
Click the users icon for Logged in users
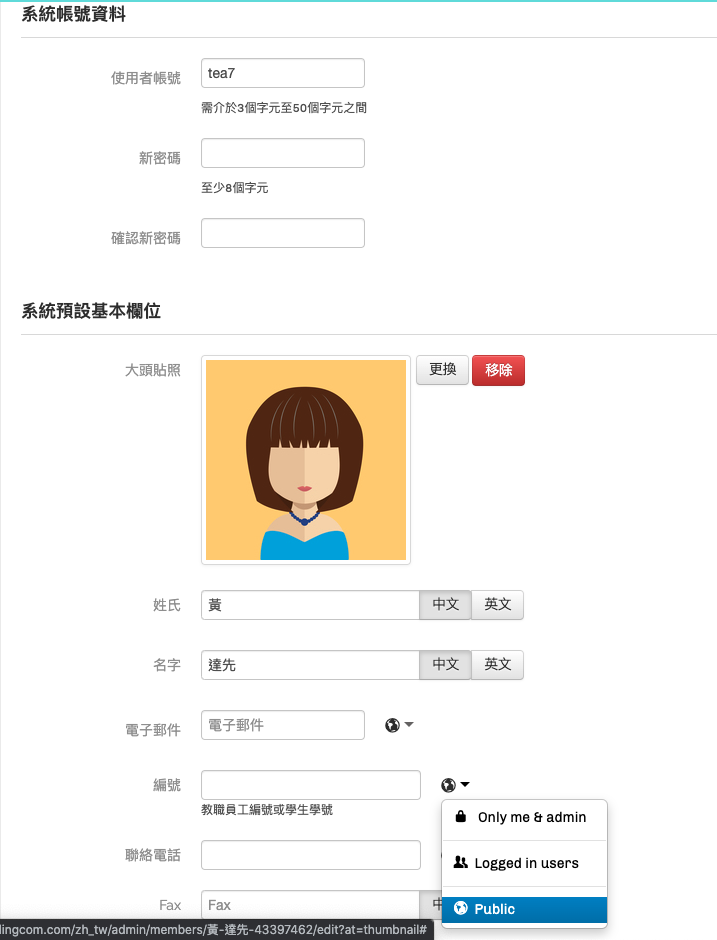461,862
